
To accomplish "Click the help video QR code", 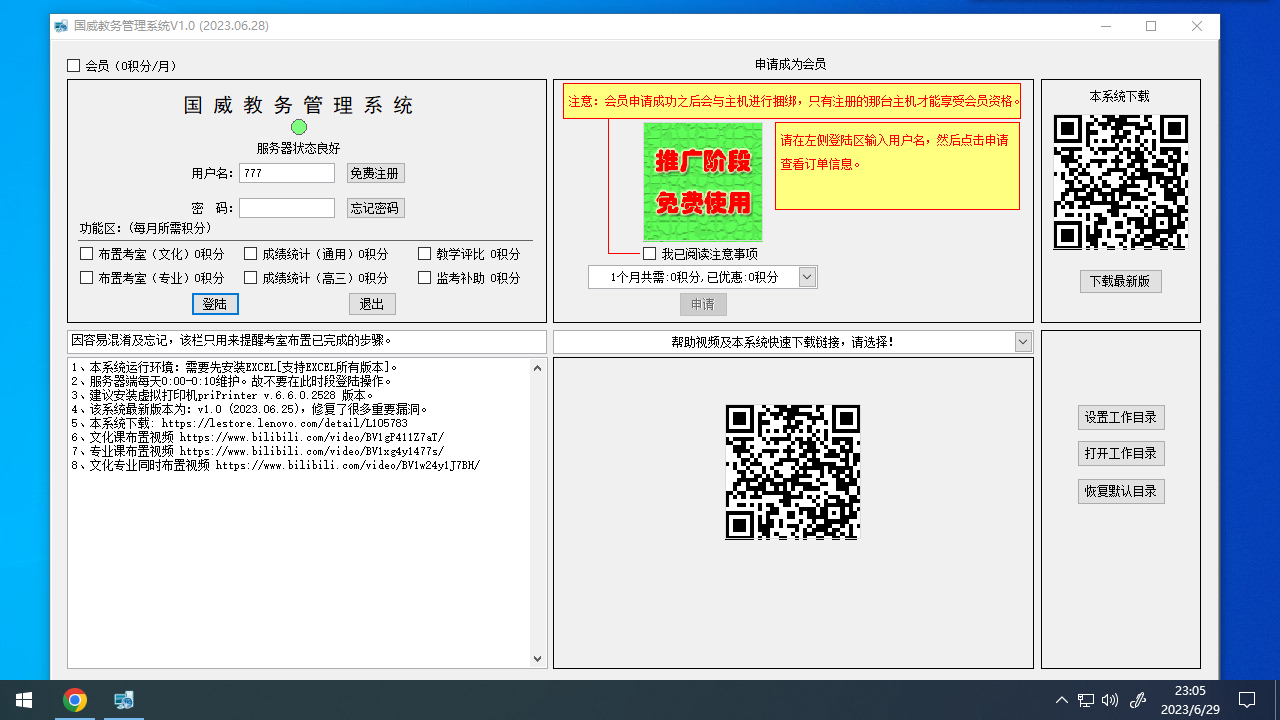I will click(x=792, y=472).
